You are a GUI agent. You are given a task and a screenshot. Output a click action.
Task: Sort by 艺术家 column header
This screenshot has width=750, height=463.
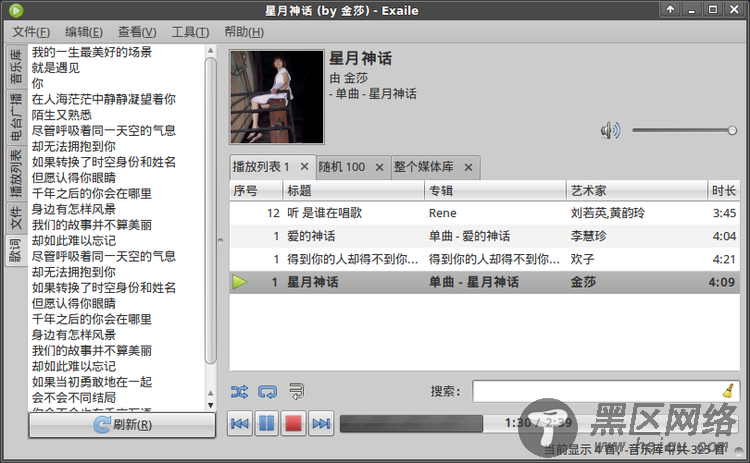tap(637, 190)
